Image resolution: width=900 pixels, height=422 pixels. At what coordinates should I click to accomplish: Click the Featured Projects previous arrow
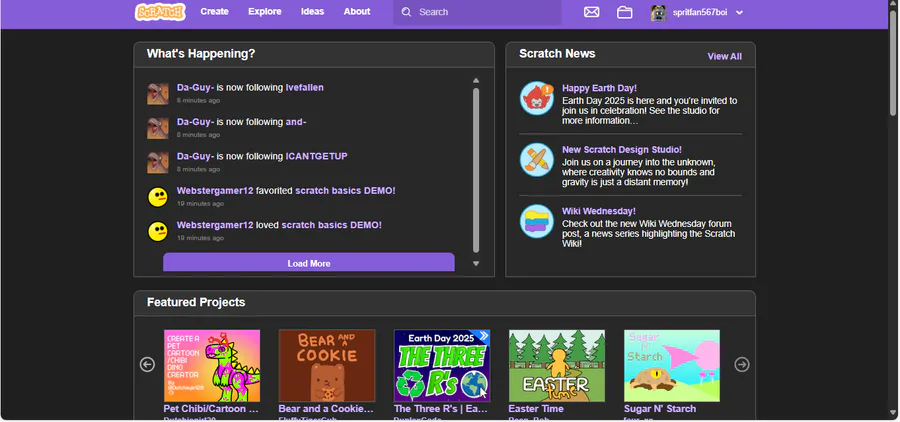[148, 365]
